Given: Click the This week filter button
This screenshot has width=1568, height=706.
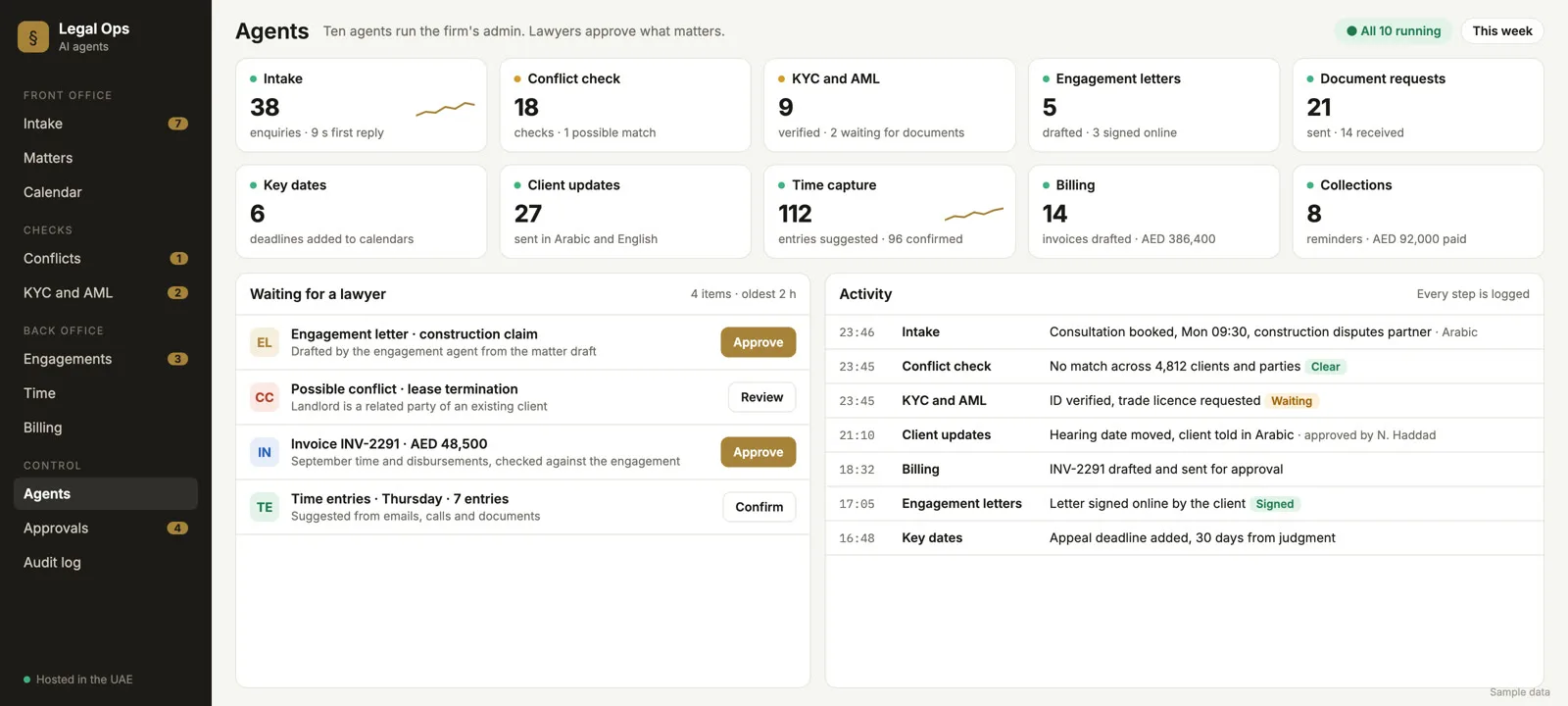Looking at the screenshot, I should [x=1502, y=31].
